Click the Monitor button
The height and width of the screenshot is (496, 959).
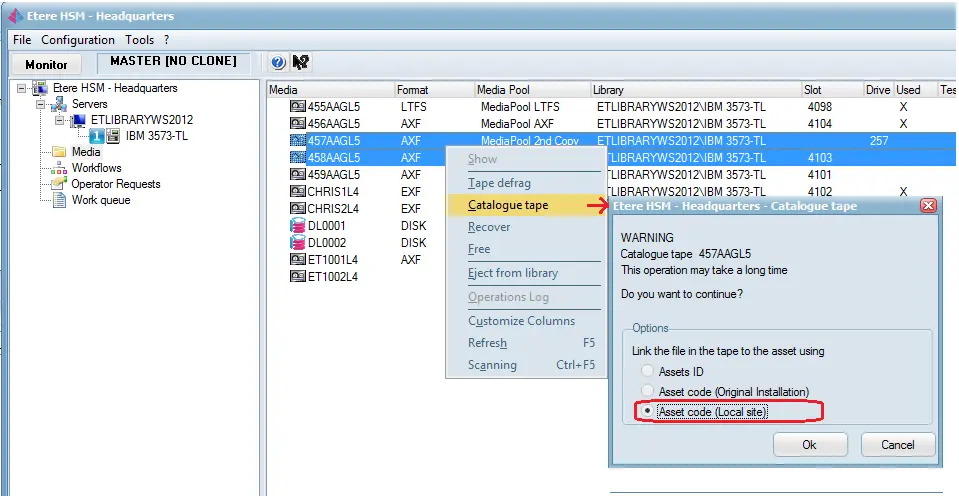[46, 64]
